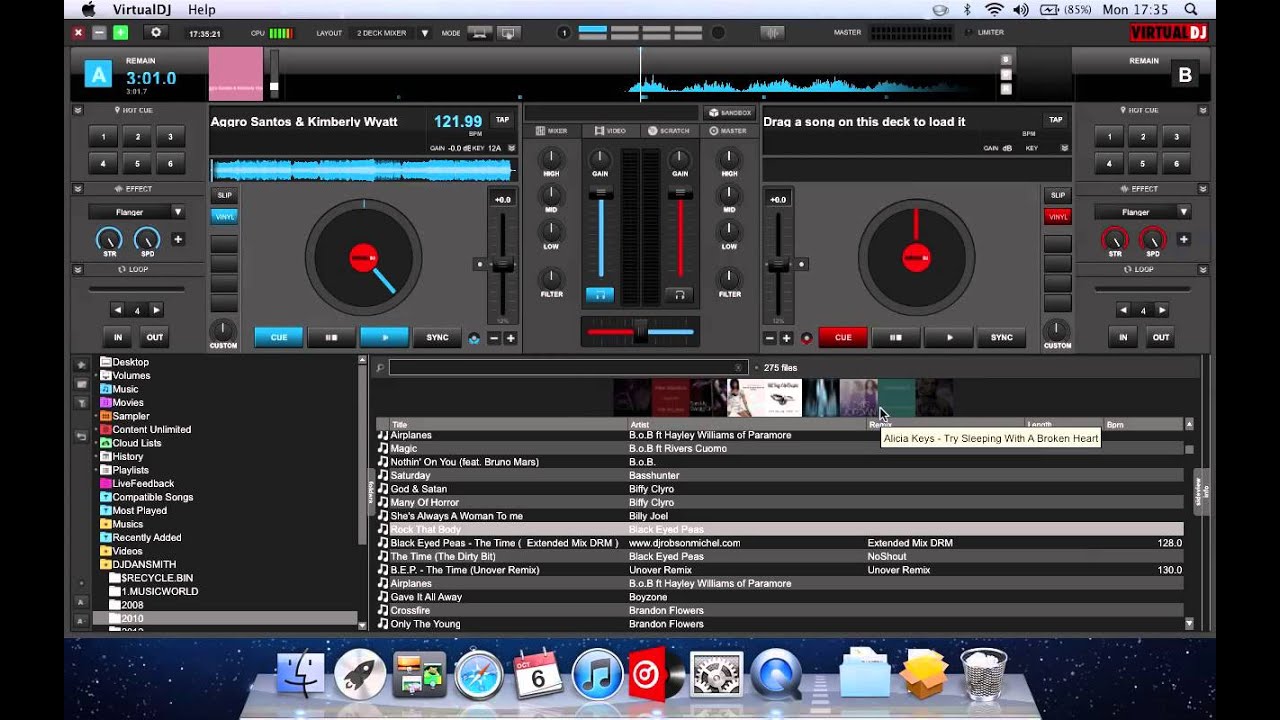Click deck A play button

tap(383, 338)
